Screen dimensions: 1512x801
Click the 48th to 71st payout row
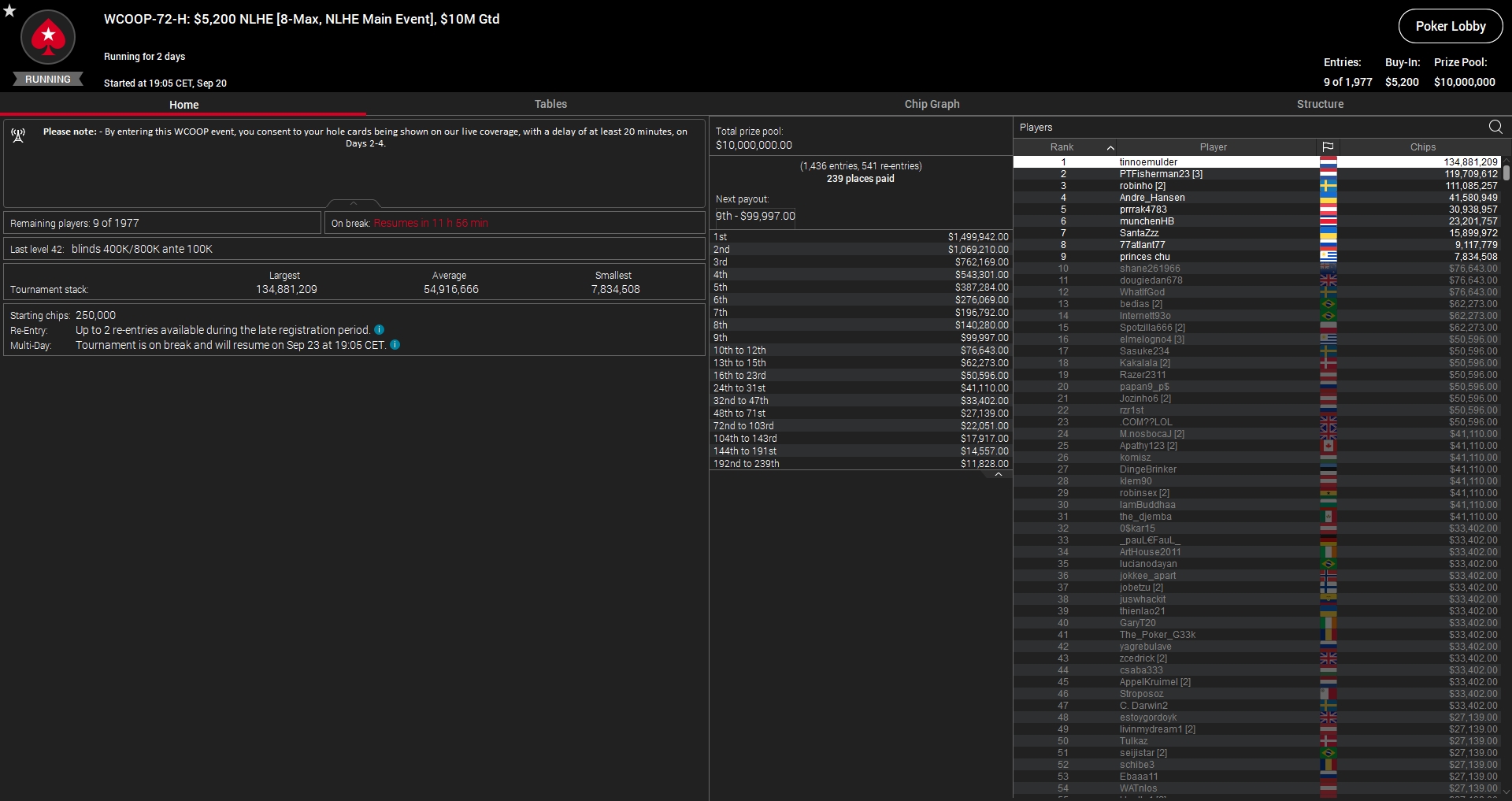pyautogui.click(x=861, y=413)
